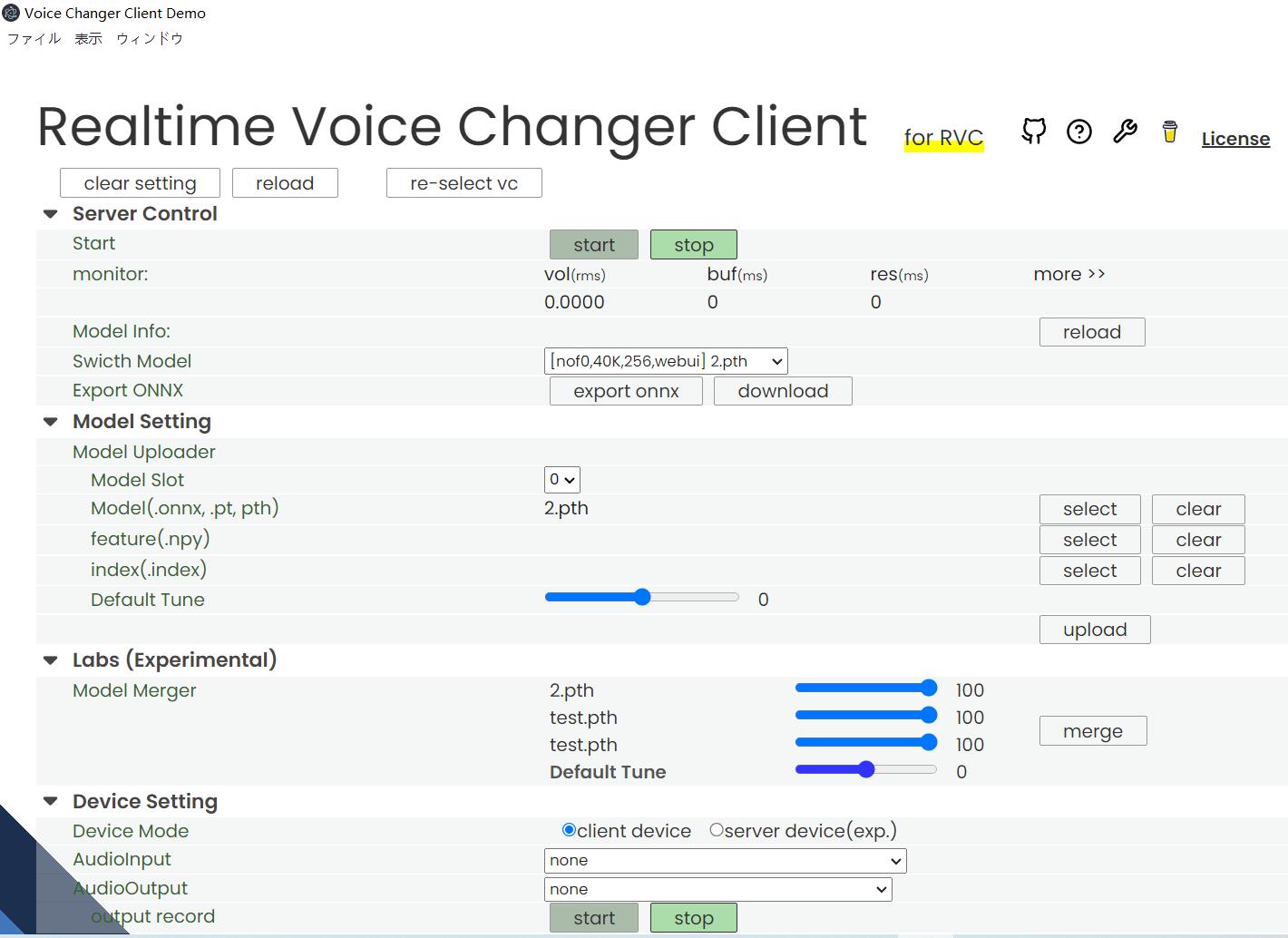1288x938 pixels.
Task: Open the 表示 menu
Action: pos(87,39)
